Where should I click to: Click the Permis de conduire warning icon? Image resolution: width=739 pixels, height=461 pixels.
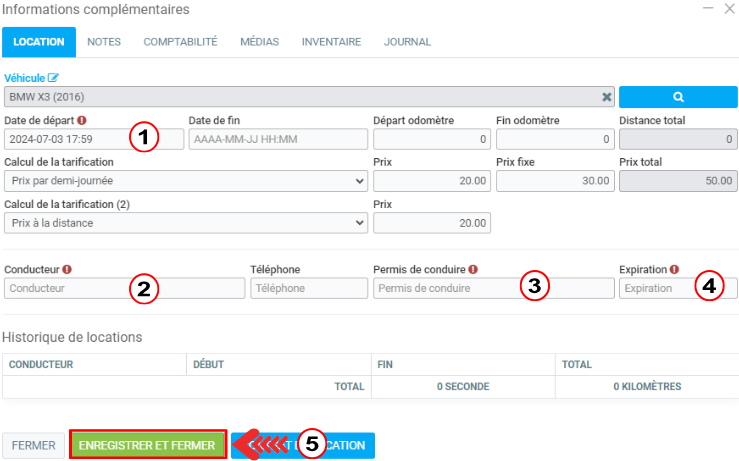(x=472, y=269)
